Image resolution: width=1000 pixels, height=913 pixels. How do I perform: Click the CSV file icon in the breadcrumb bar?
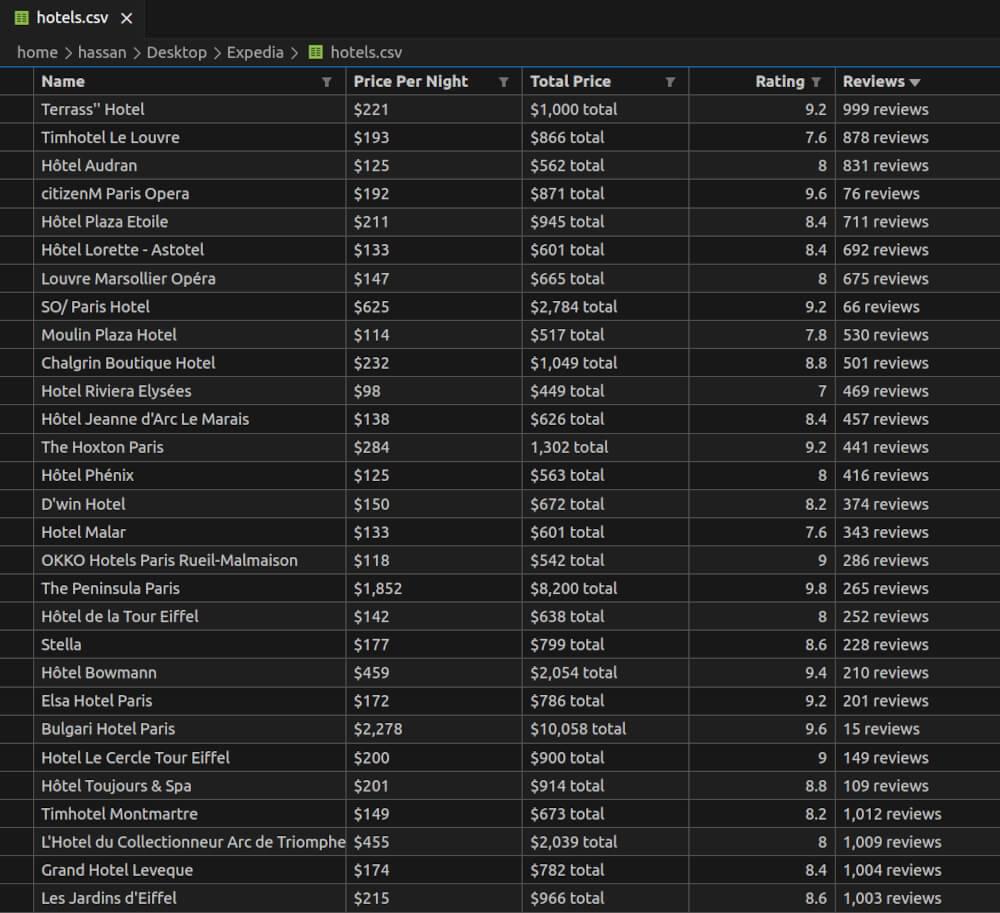[x=316, y=52]
